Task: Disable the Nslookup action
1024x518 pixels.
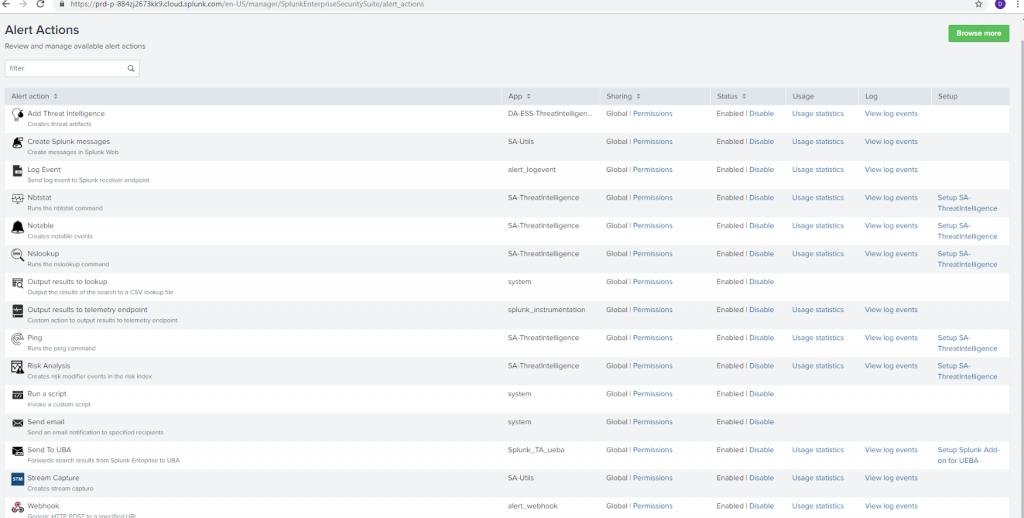Action: [761, 254]
